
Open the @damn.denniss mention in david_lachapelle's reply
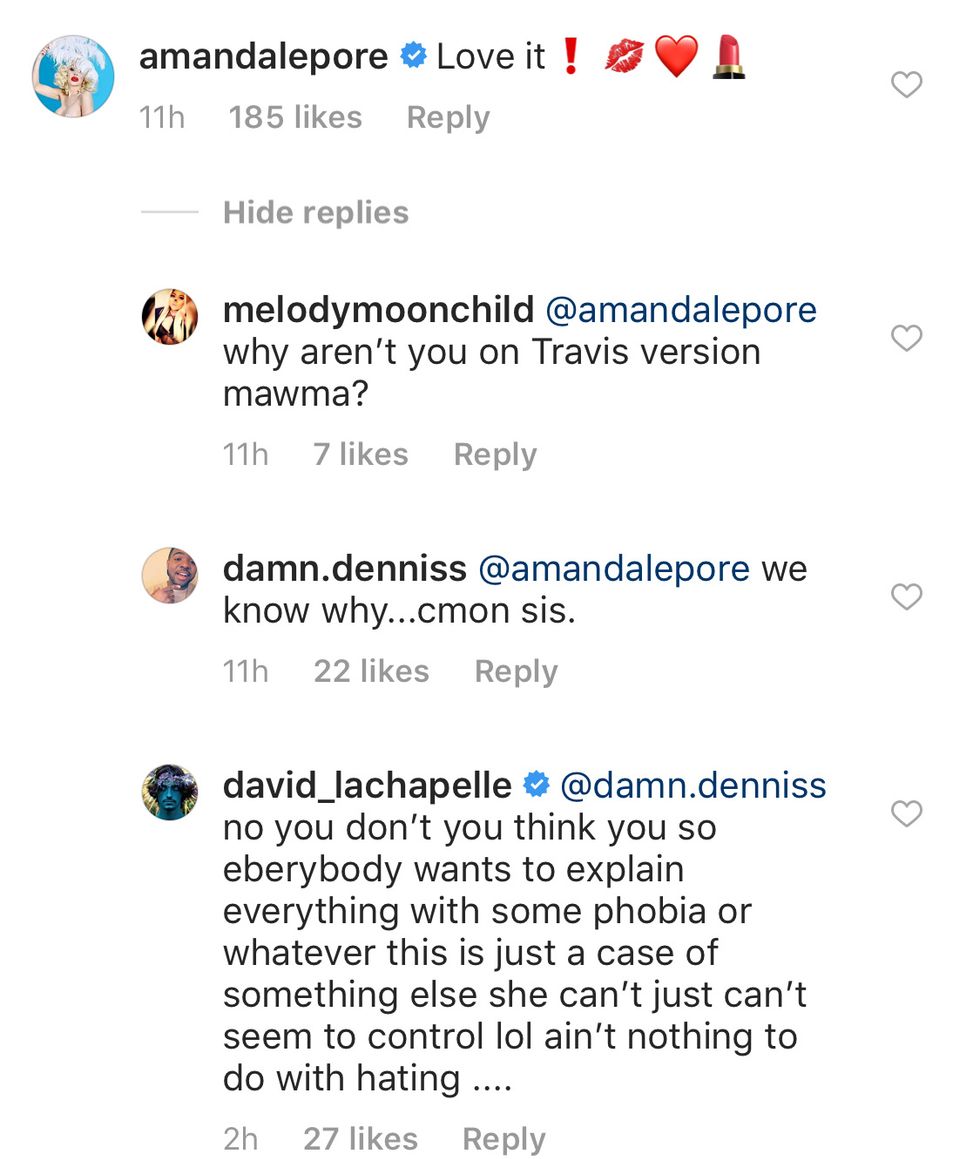pos(696,786)
